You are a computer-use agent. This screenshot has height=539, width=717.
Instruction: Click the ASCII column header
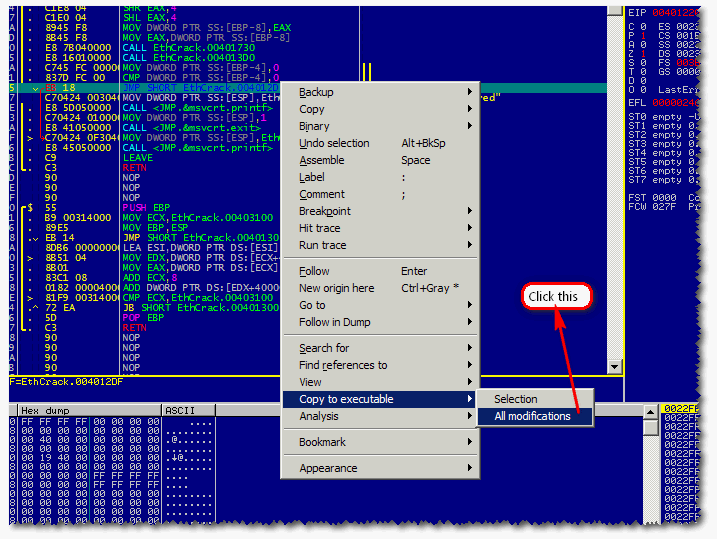[x=180, y=410]
